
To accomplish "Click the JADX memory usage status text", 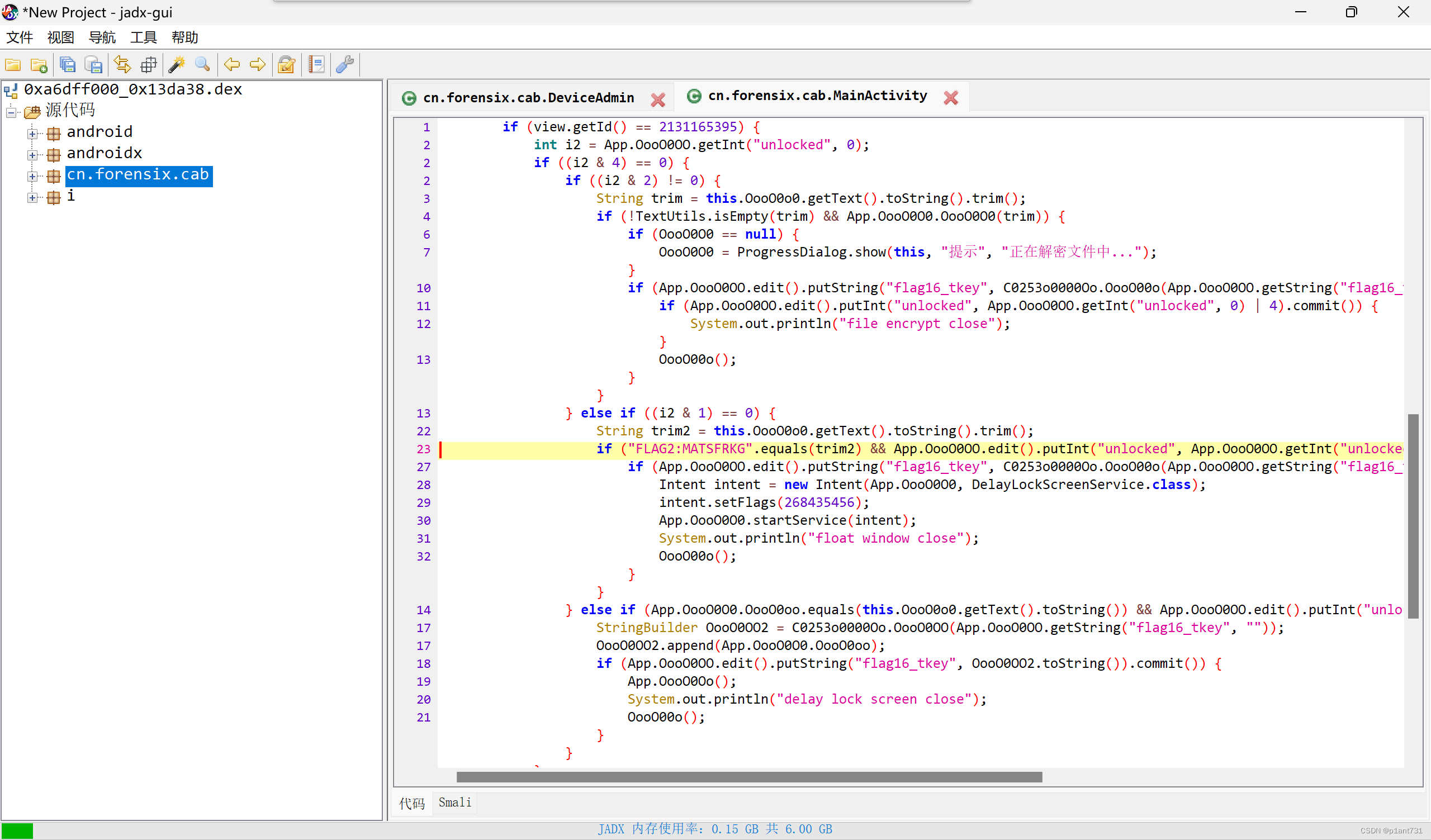I will pos(715,829).
